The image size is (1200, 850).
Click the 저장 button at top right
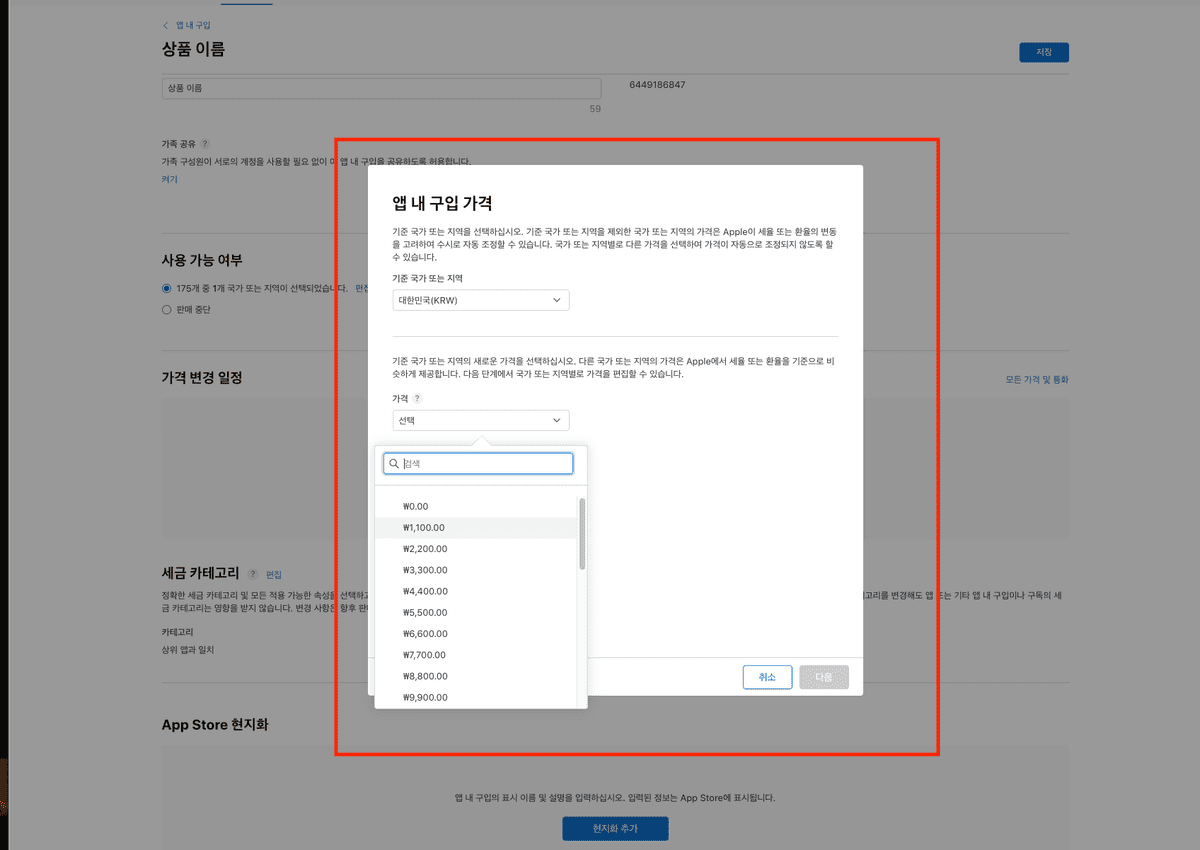pyautogui.click(x=1043, y=52)
